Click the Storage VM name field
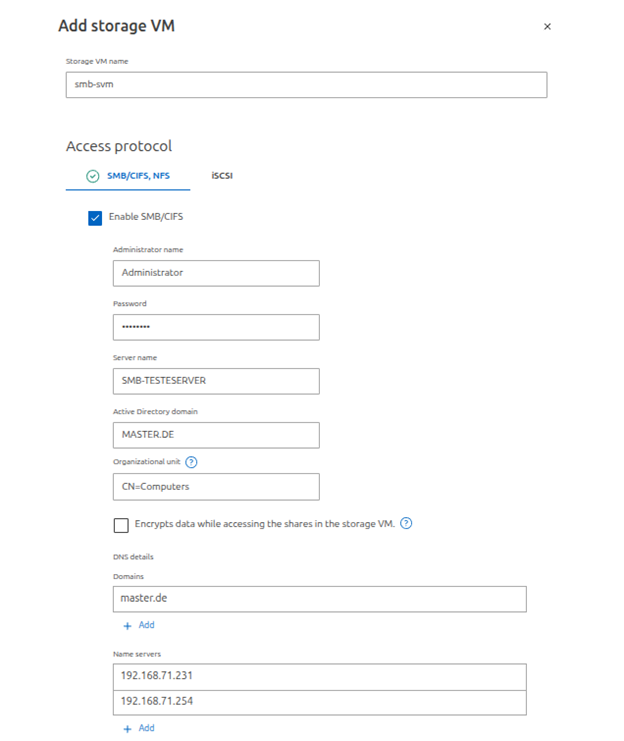Image resolution: width=624 pixels, height=741 pixels. pos(306,85)
